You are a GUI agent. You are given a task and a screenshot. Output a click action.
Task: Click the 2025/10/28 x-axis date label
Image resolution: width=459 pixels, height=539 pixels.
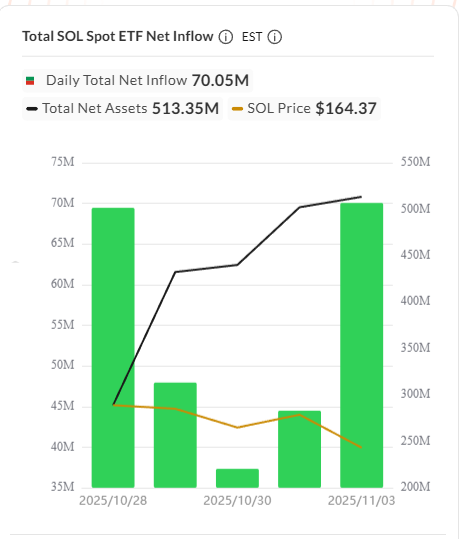click(x=113, y=500)
